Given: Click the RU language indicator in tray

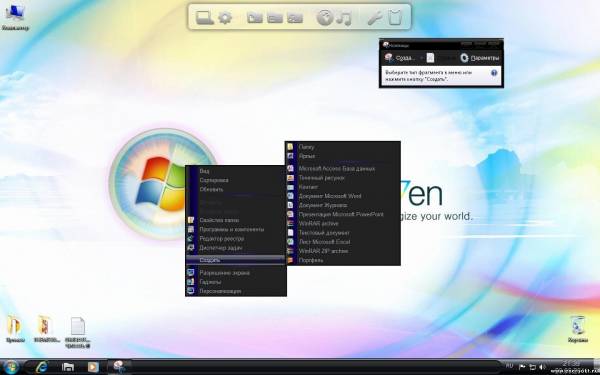Looking at the screenshot, I should [510, 367].
